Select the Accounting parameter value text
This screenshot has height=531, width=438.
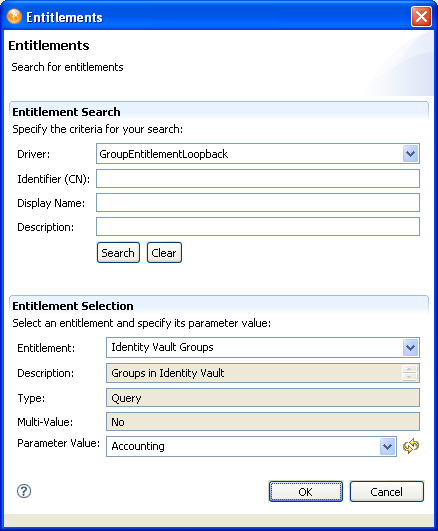point(138,446)
